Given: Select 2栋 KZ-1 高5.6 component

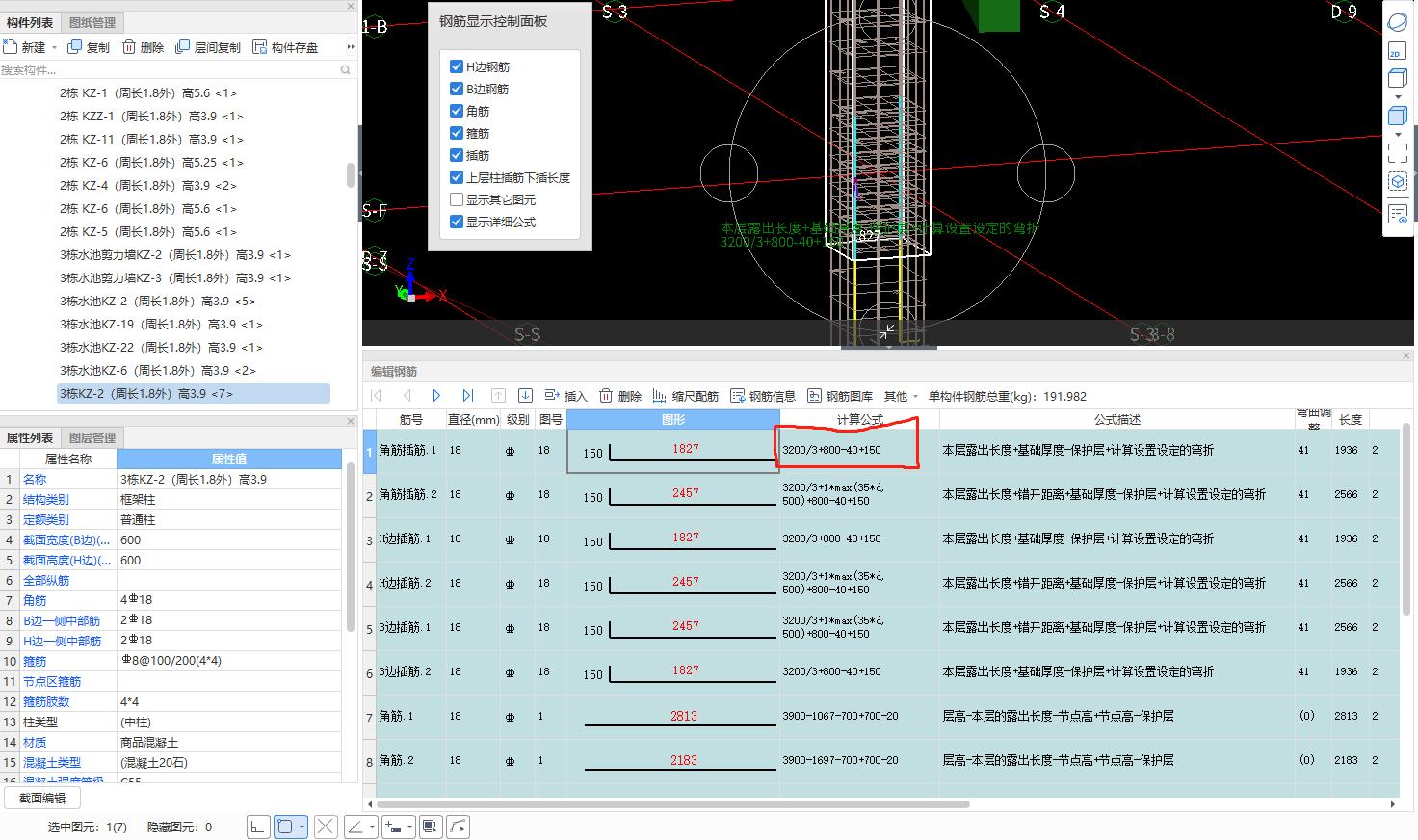Looking at the screenshot, I should pos(147,93).
